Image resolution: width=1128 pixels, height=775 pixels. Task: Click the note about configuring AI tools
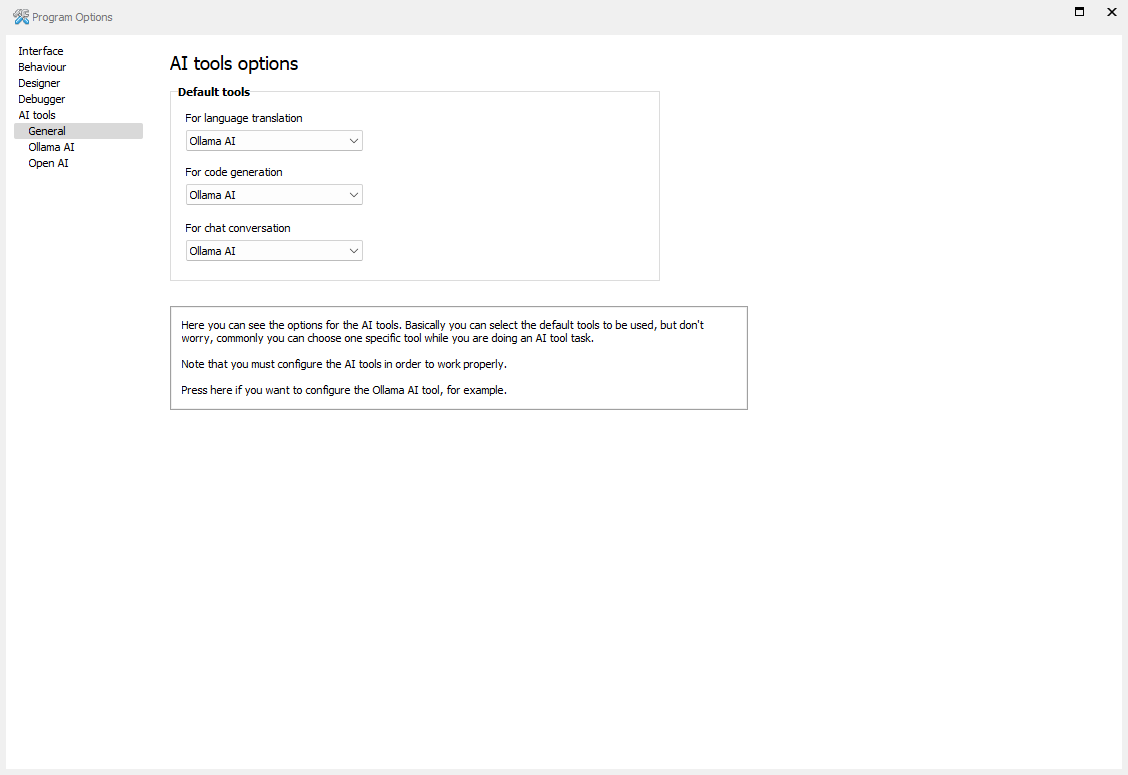click(x=343, y=364)
